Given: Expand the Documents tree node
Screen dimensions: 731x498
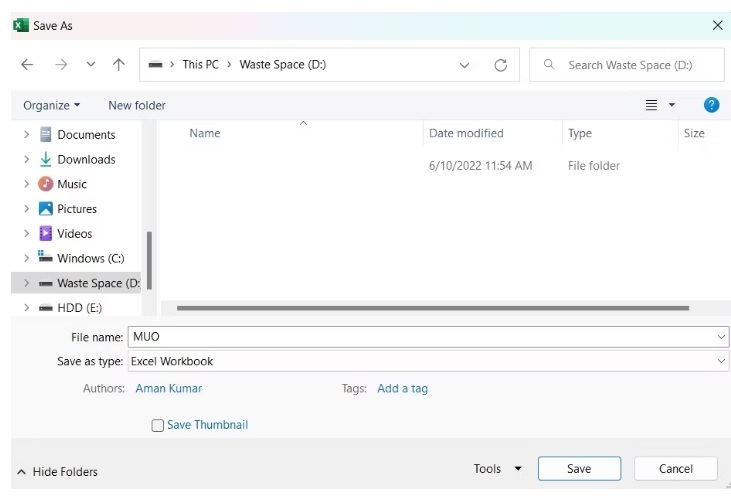Looking at the screenshot, I should (x=27, y=135).
